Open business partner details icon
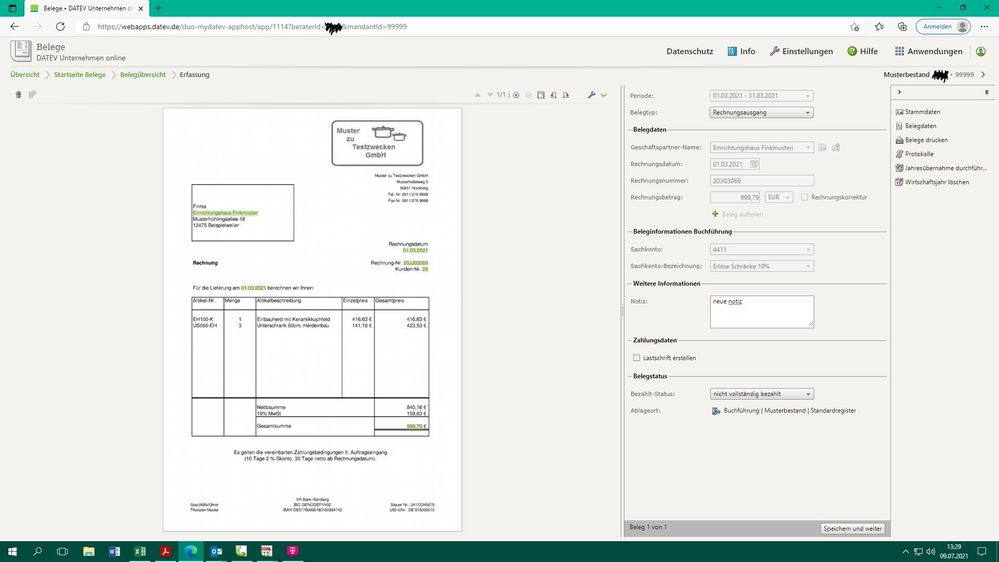The height and width of the screenshot is (562, 999). (x=823, y=147)
